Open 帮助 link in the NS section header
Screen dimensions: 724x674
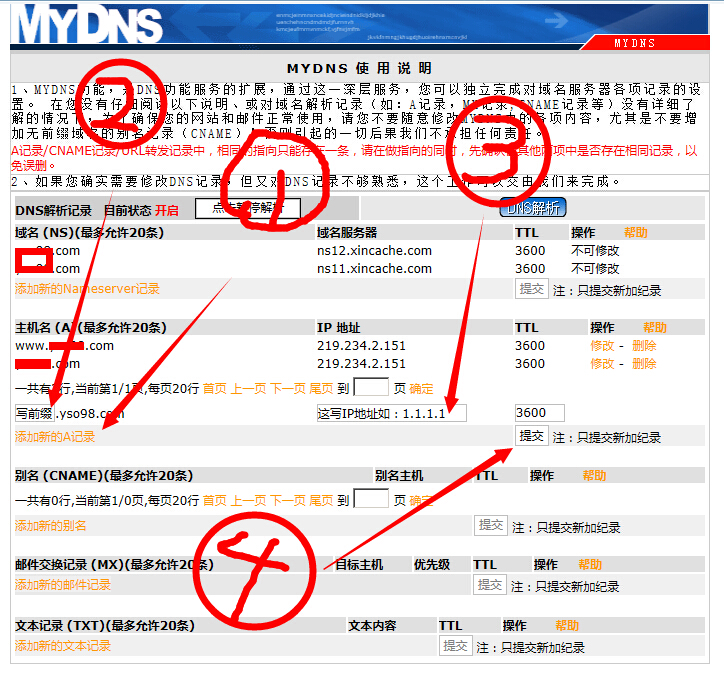point(636,232)
